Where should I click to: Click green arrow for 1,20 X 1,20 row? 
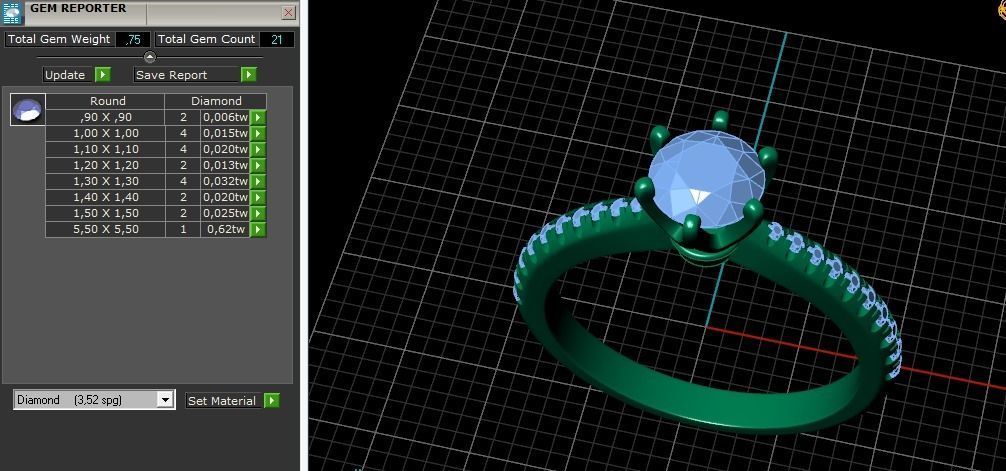click(258, 166)
